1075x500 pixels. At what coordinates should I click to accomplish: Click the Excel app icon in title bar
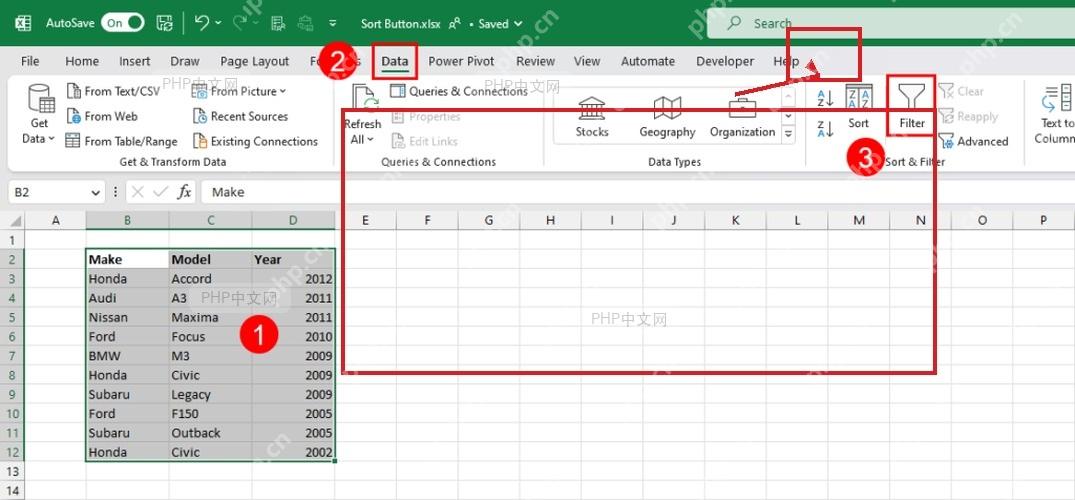tap(23, 23)
